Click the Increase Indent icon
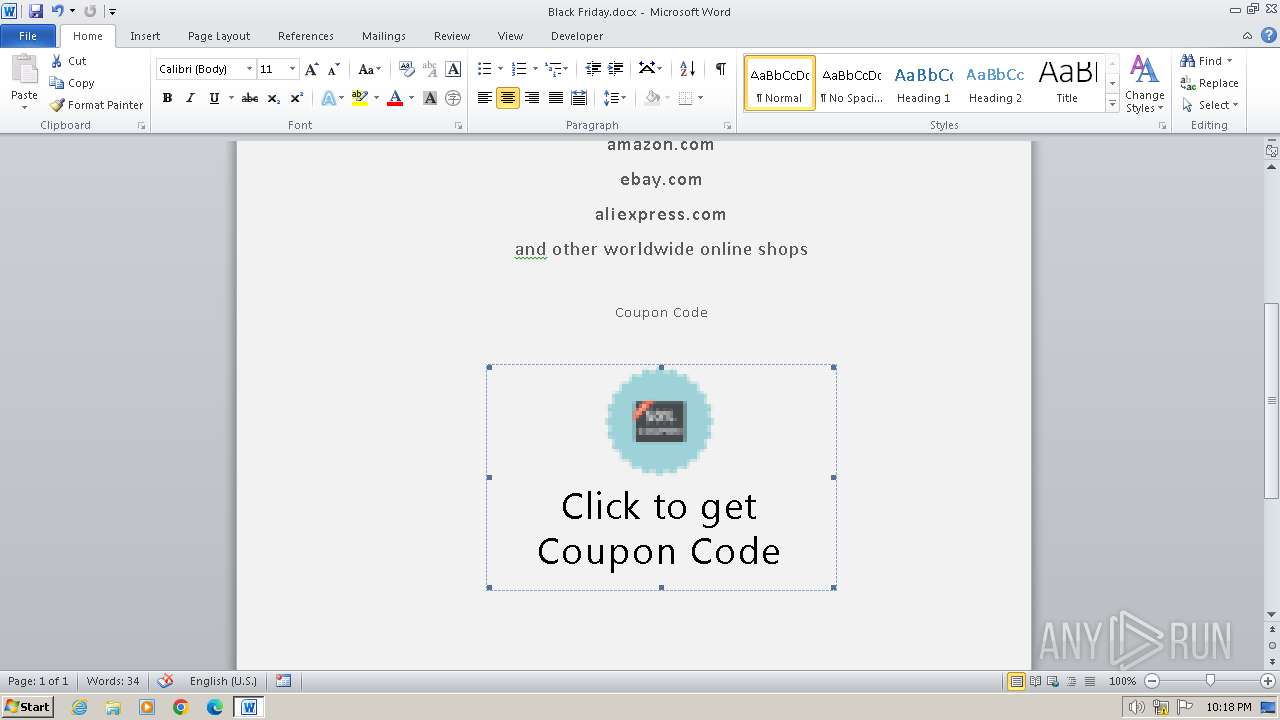Viewport: 1280px width, 720px height. coord(616,69)
